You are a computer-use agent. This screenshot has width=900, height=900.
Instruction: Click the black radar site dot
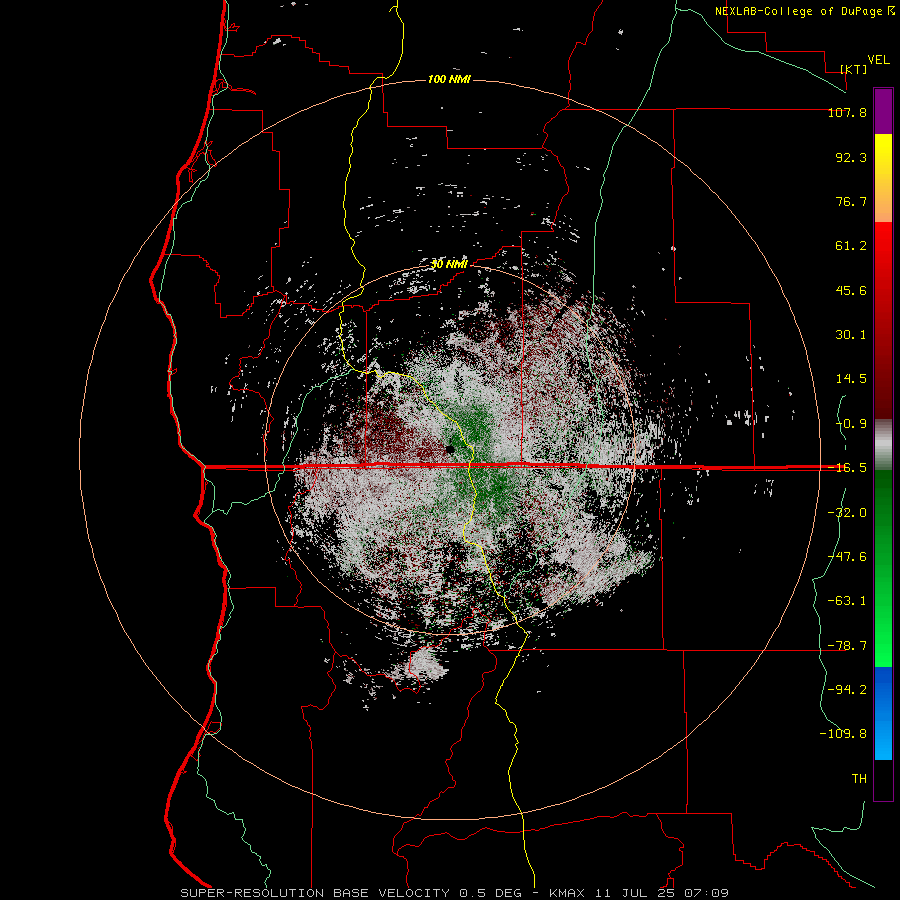point(450,449)
